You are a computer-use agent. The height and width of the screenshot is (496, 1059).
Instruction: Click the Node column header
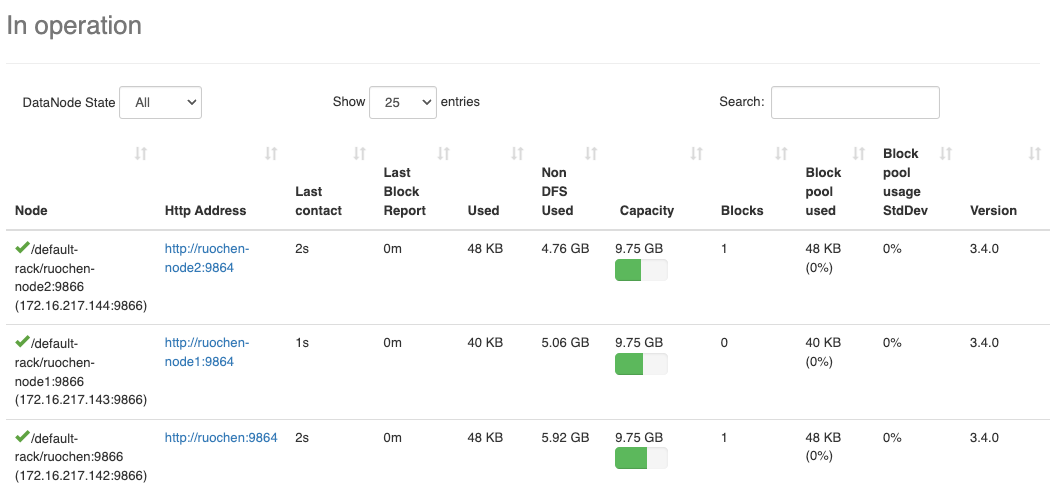pos(31,210)
